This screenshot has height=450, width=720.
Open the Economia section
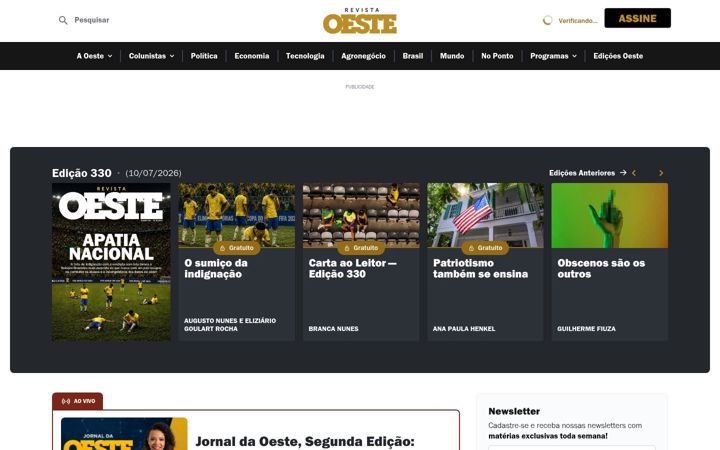coord(252,56)
